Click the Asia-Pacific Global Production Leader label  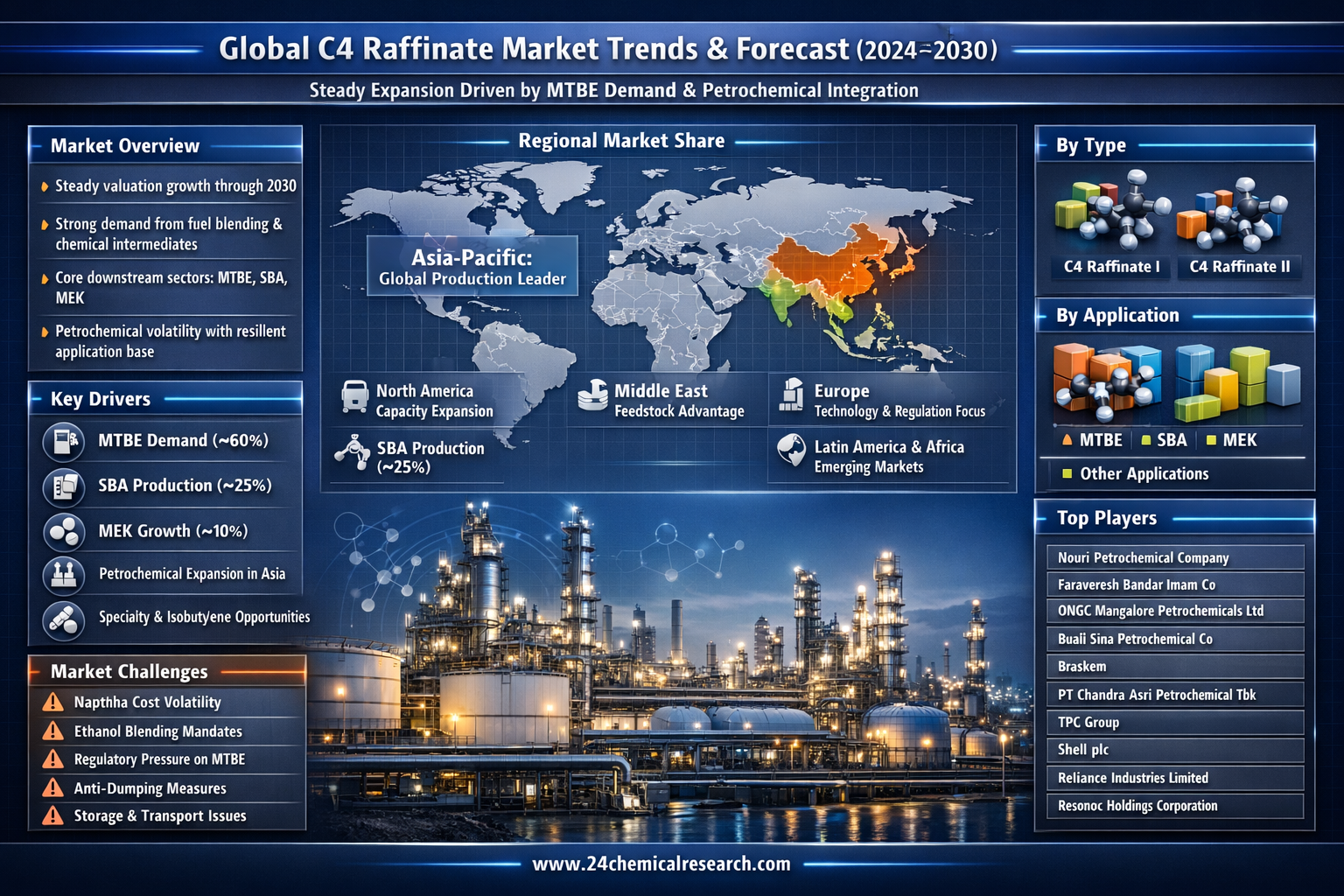click(472, 266)
